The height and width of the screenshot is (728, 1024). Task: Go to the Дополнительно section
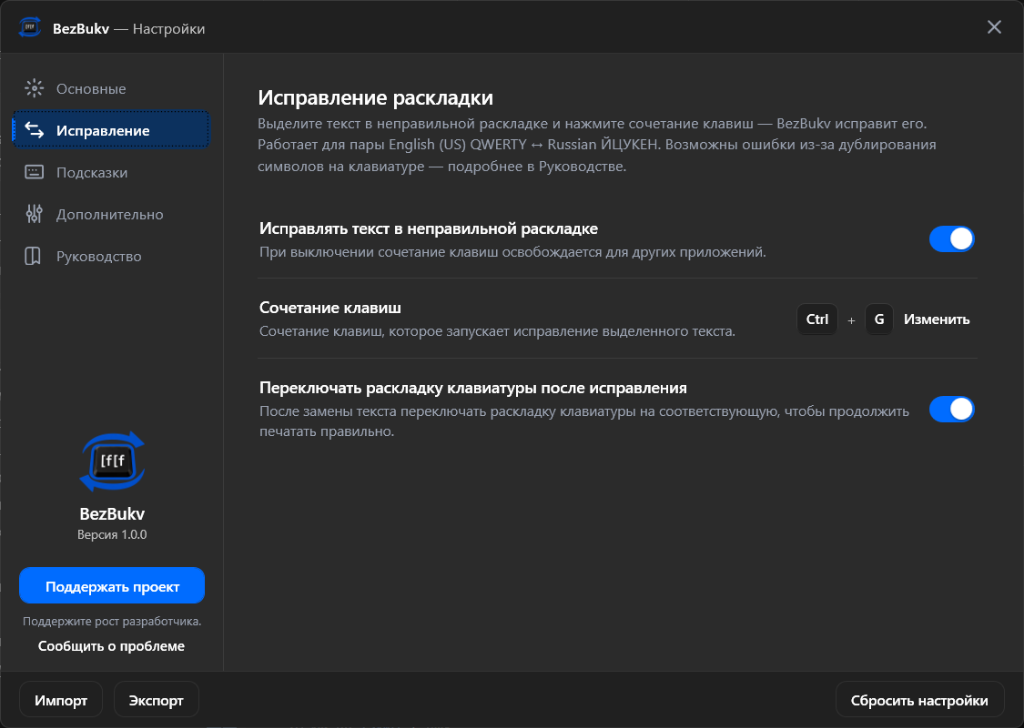tap(111, 214)
